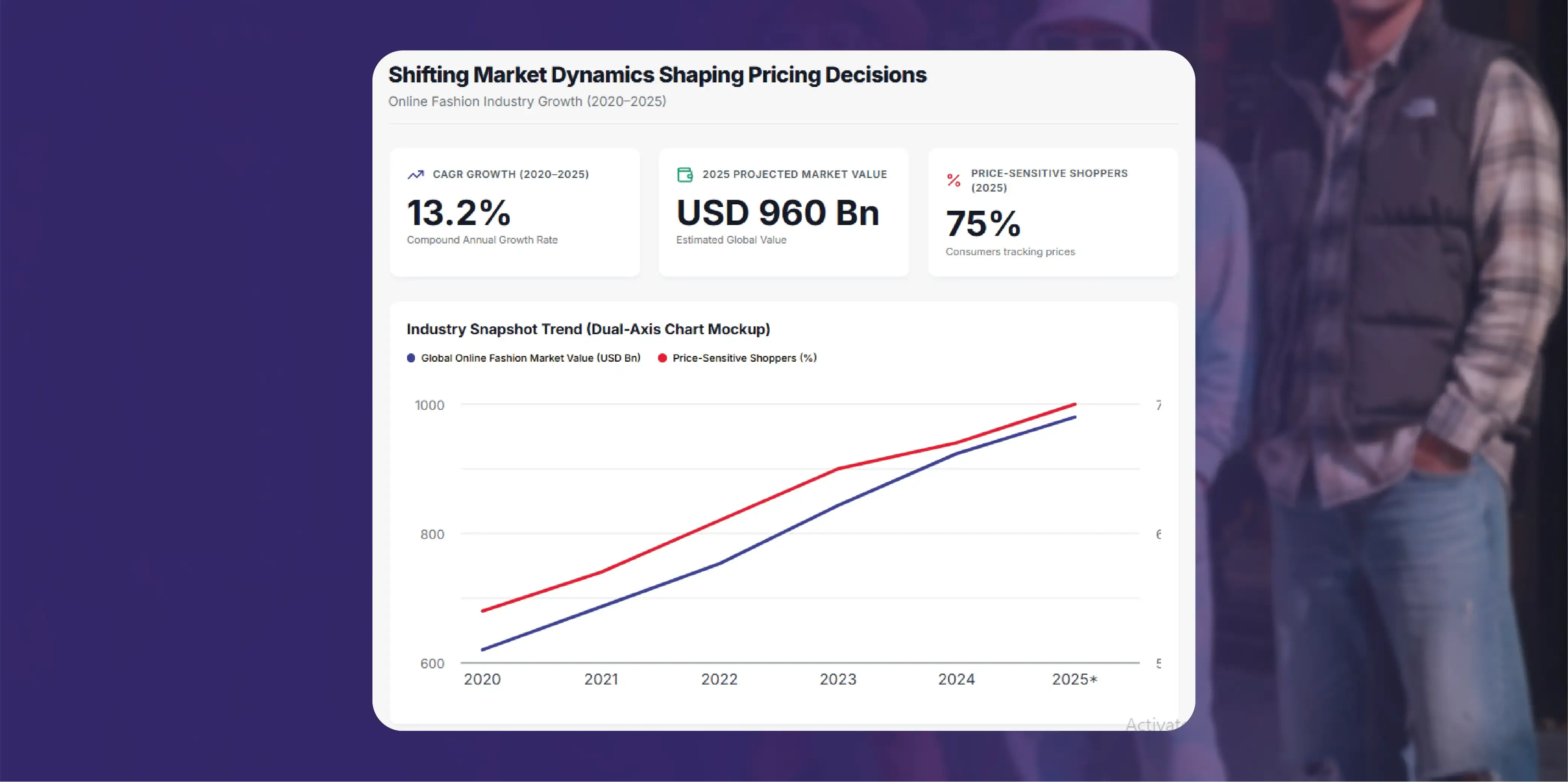Toggle the red Price-Sensitive Shoppers legend dot
1568x782 pixels.
tap(662, 358)
